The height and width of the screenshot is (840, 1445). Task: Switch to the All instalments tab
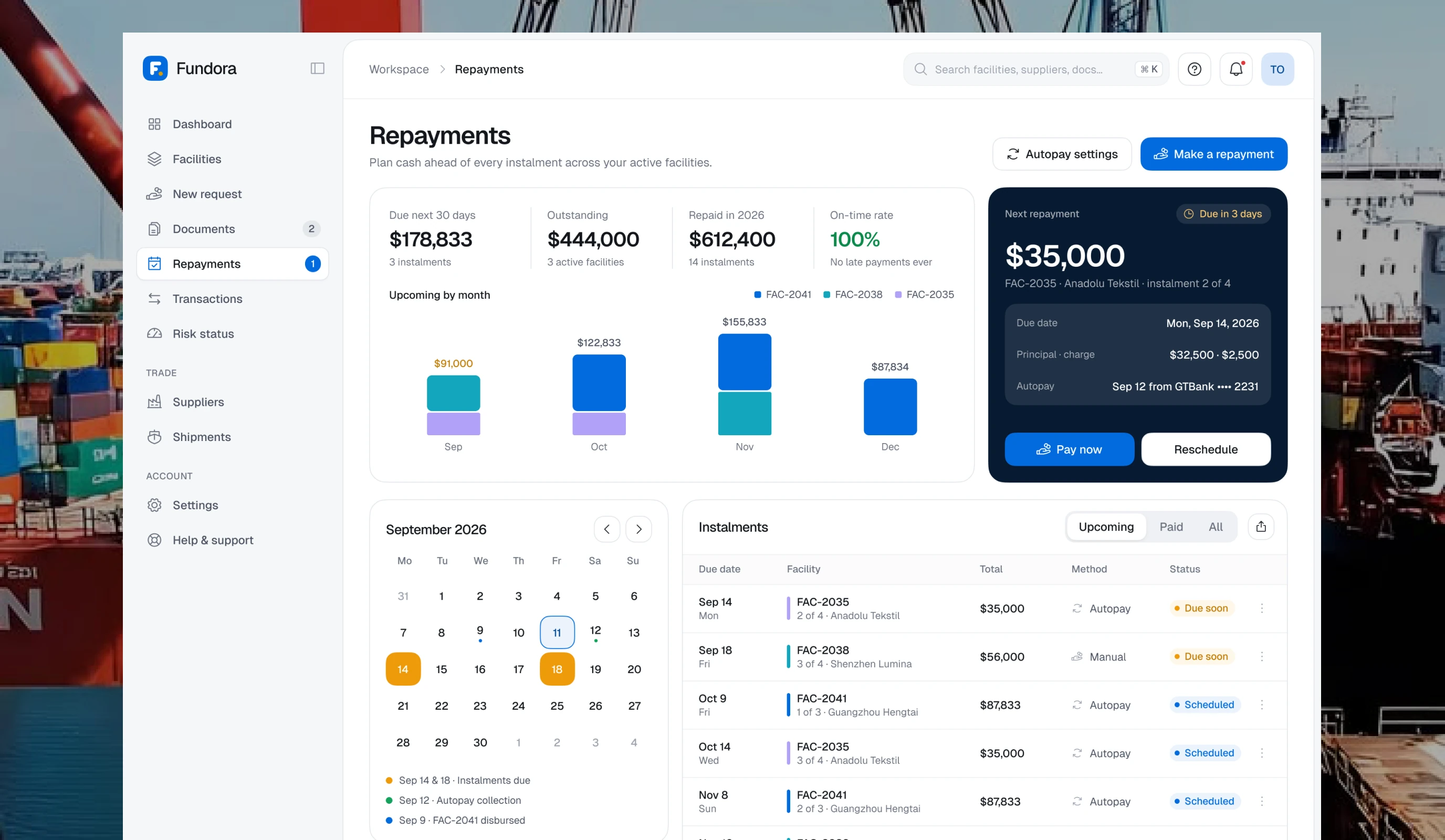(x=1215, y=527)
